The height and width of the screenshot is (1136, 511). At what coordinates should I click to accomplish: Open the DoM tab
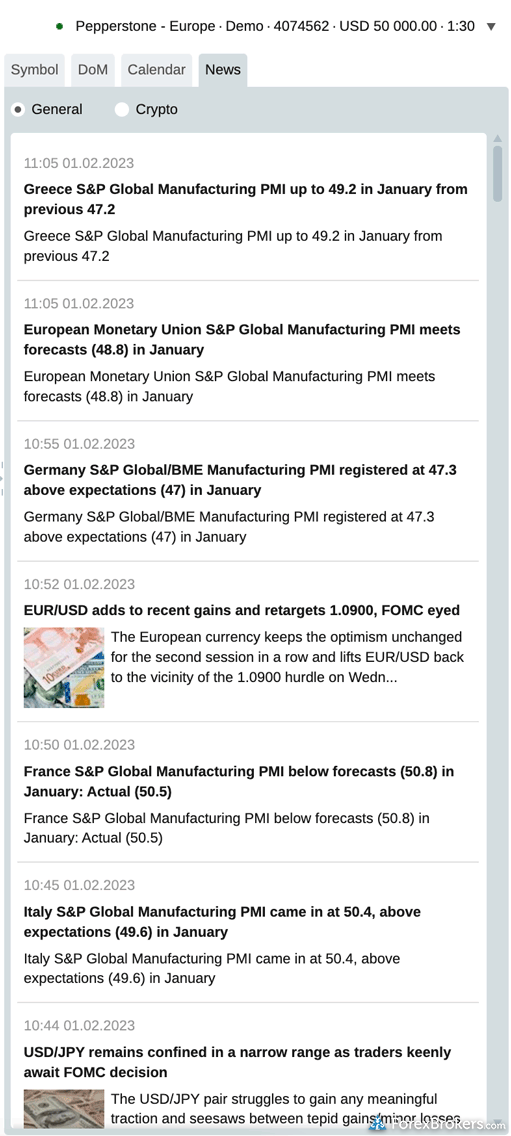click(93, 70)
